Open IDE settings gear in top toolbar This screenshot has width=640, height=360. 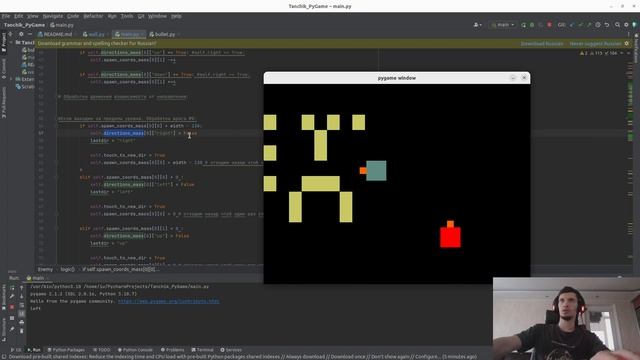[x=626, y=25]
